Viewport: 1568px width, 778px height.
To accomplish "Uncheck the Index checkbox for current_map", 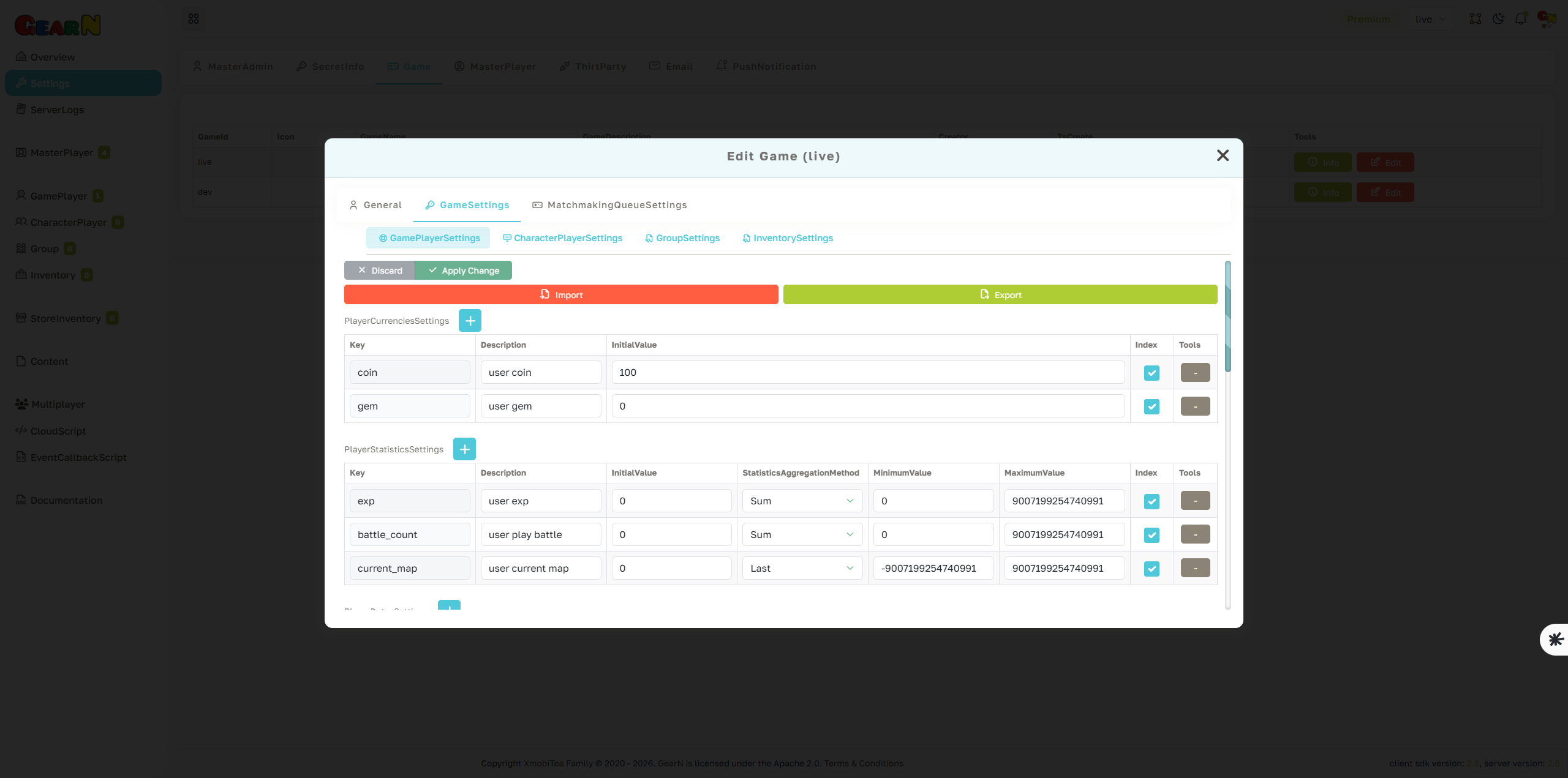I will click(x=1151, y=568).
